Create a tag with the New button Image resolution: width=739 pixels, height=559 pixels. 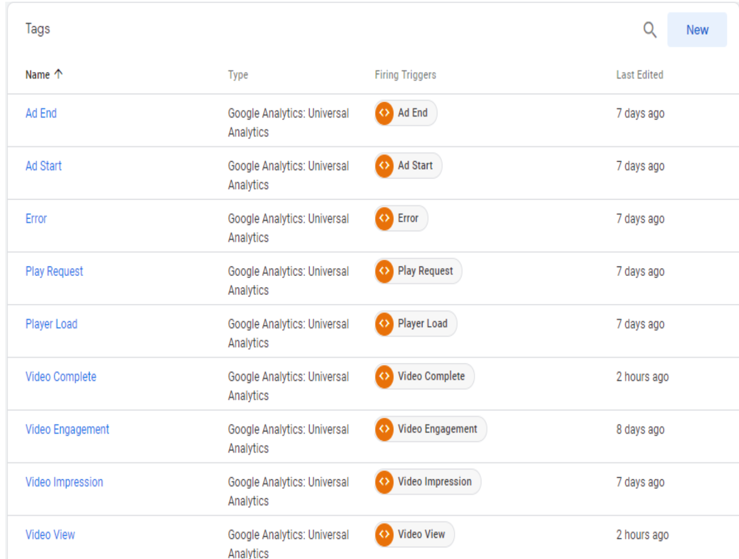(x=697, y=30)
